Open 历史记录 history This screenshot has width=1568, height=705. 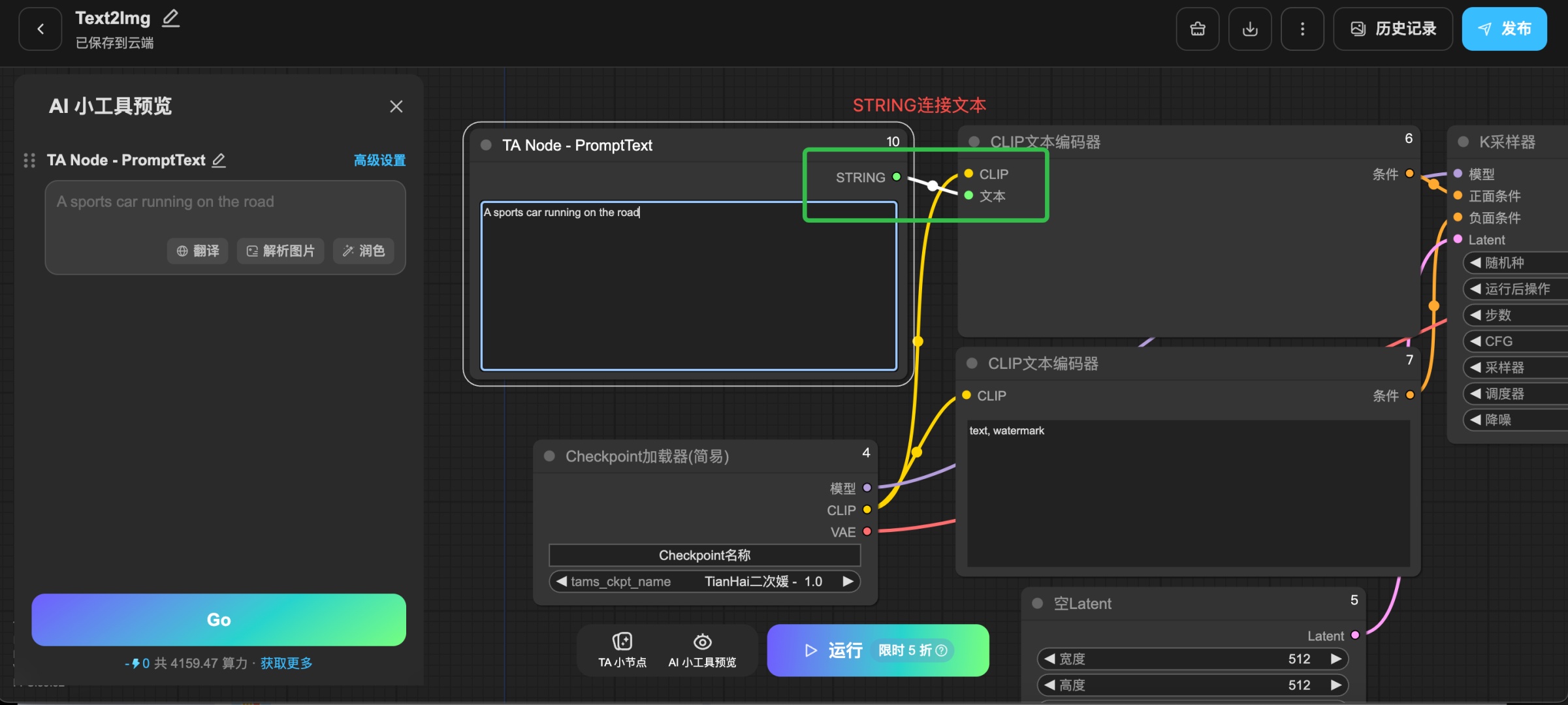click(x=1392, y=29)
